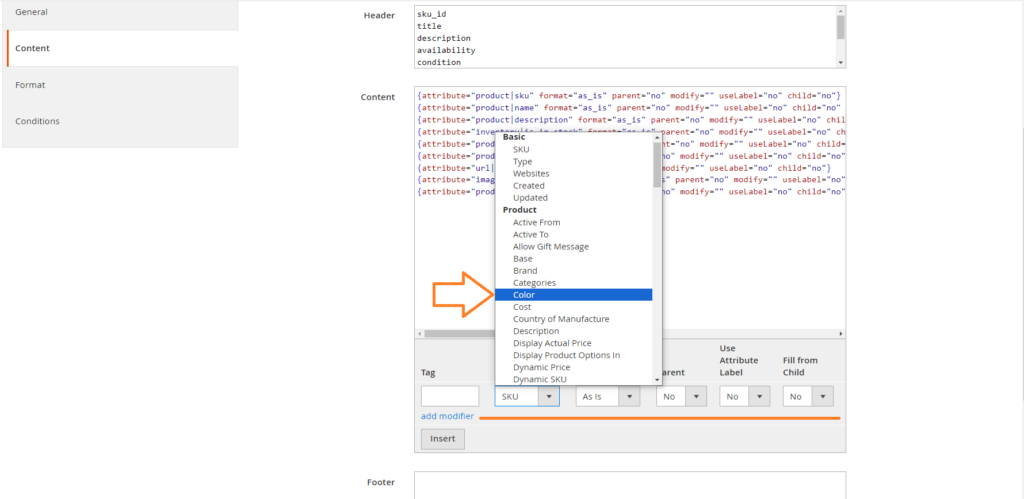Image resolution: width=1024 pixels, height=499 pixels.
Task: Go to the Conditions tab
Action: coord(37,121)
